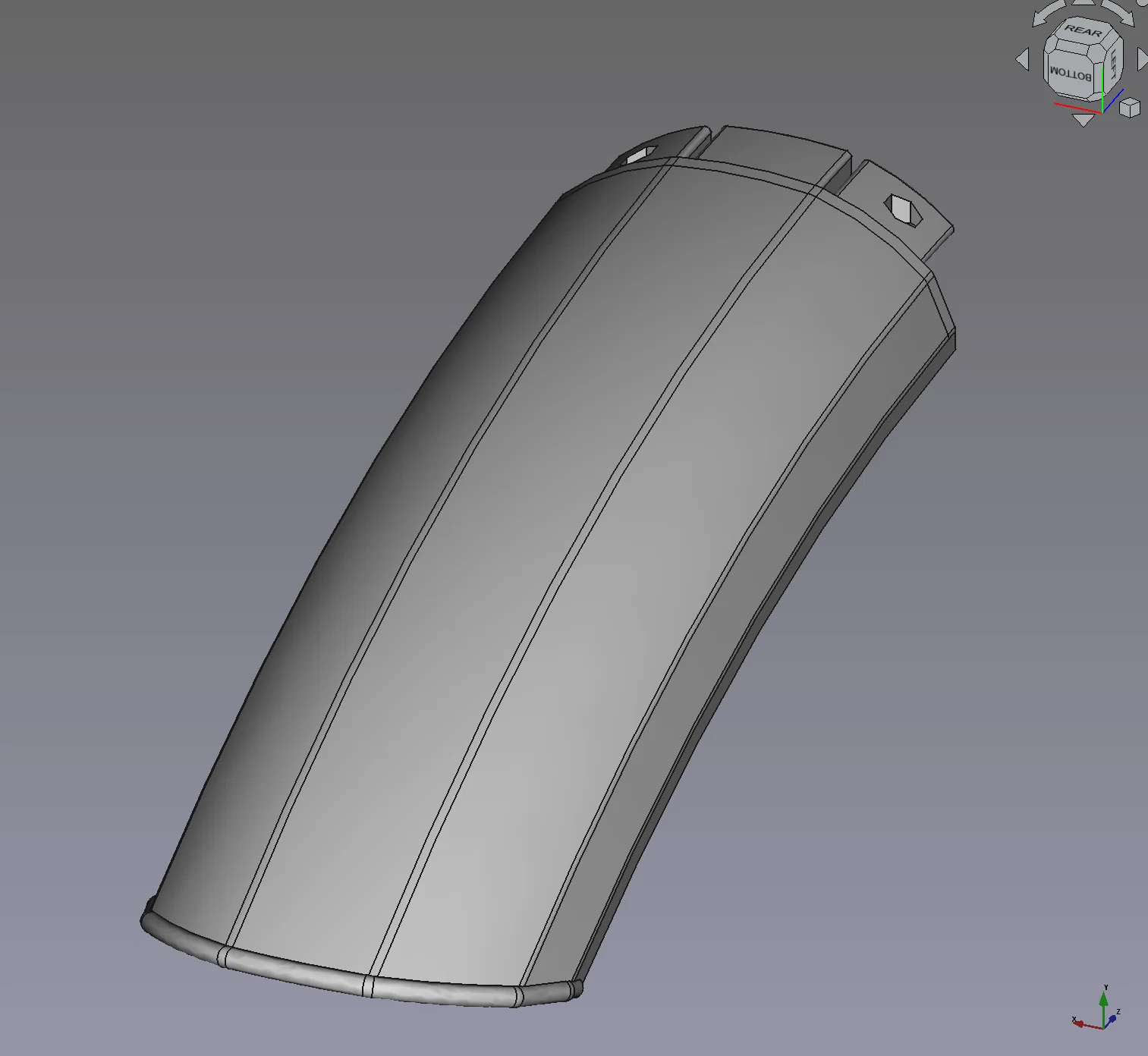Viewport: 1148px width, 1056px height.
Task: Click the BOTTOM face of the navigation cube
Action: [1070, 74]
